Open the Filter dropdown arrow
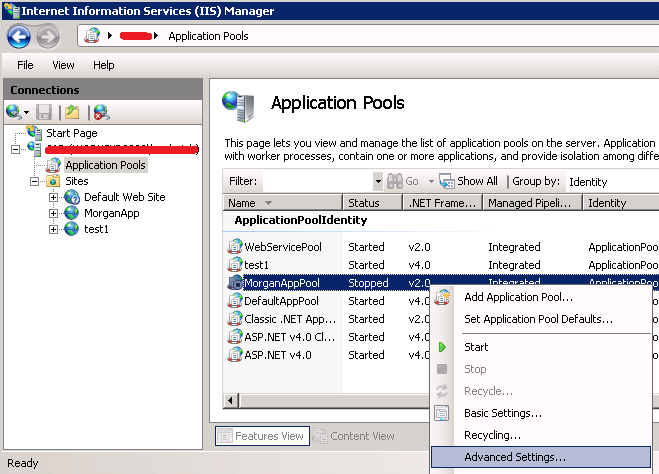This screenshot has width=659, height=474. click(378, 181)
